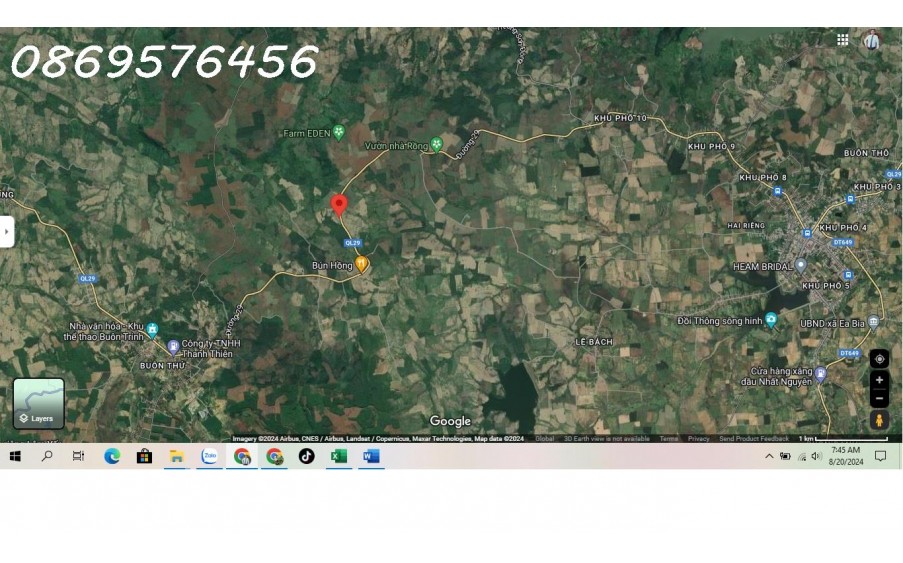
Task: Open TikTok from the taskbar
Action: 307,456
